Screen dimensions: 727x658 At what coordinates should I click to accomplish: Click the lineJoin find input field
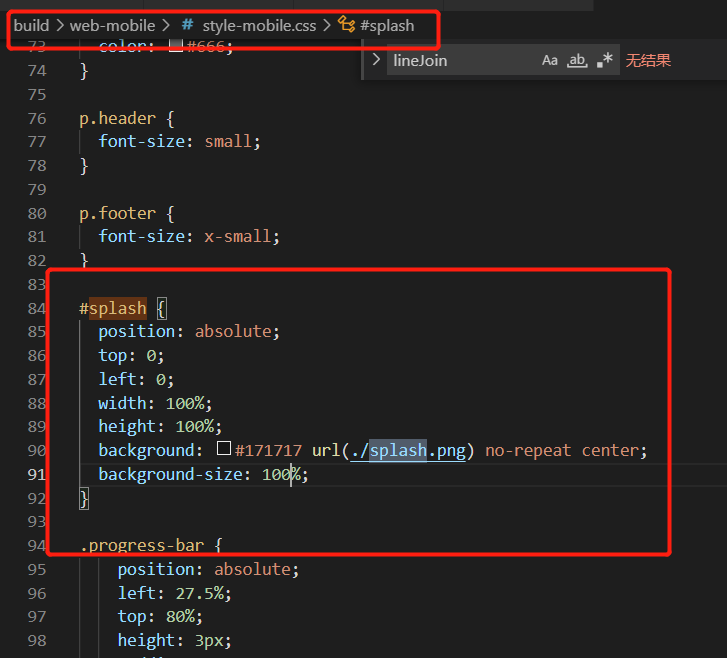(460, 60)
